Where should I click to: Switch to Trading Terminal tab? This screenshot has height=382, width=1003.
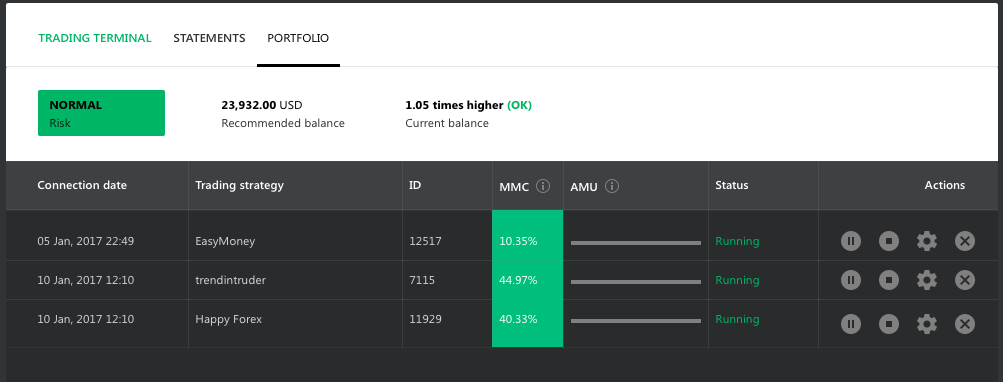click(x=95, y=38)
